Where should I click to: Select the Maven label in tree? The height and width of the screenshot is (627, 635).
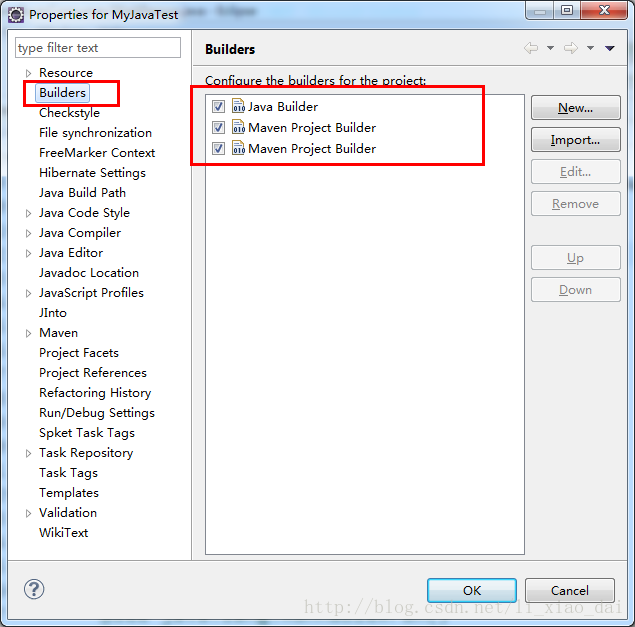pyautogui.click(x=58, y=333)
